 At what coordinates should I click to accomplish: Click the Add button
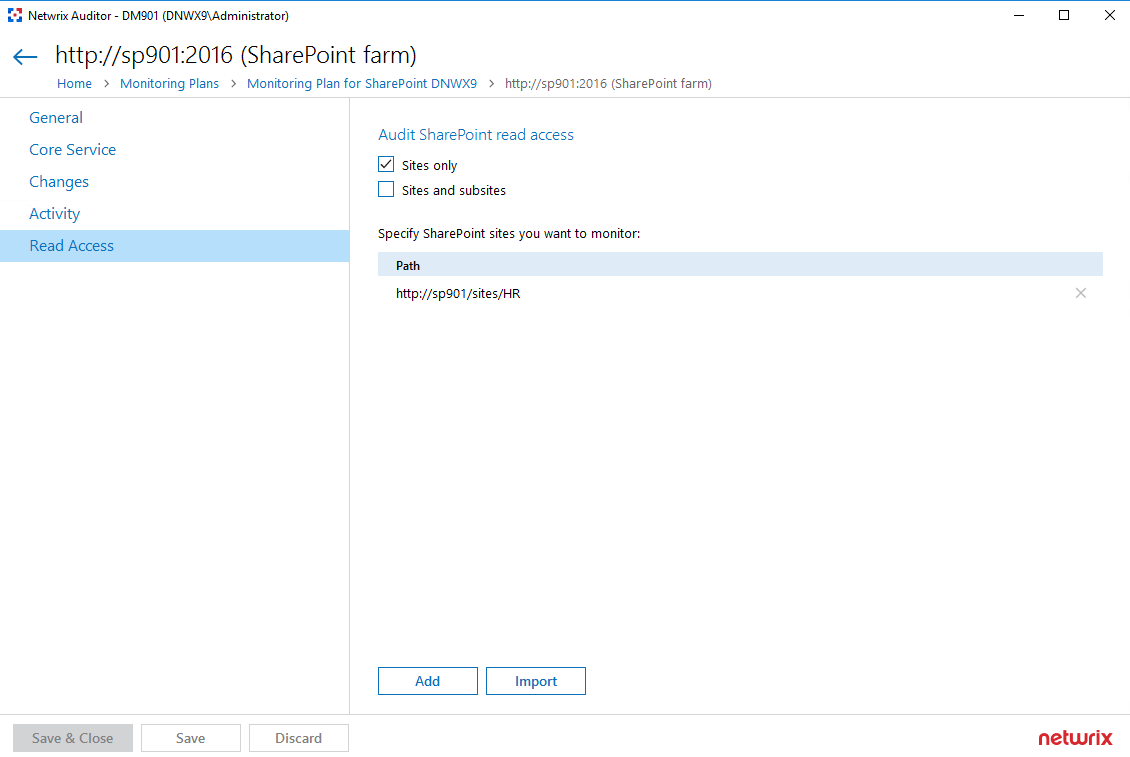427,681
